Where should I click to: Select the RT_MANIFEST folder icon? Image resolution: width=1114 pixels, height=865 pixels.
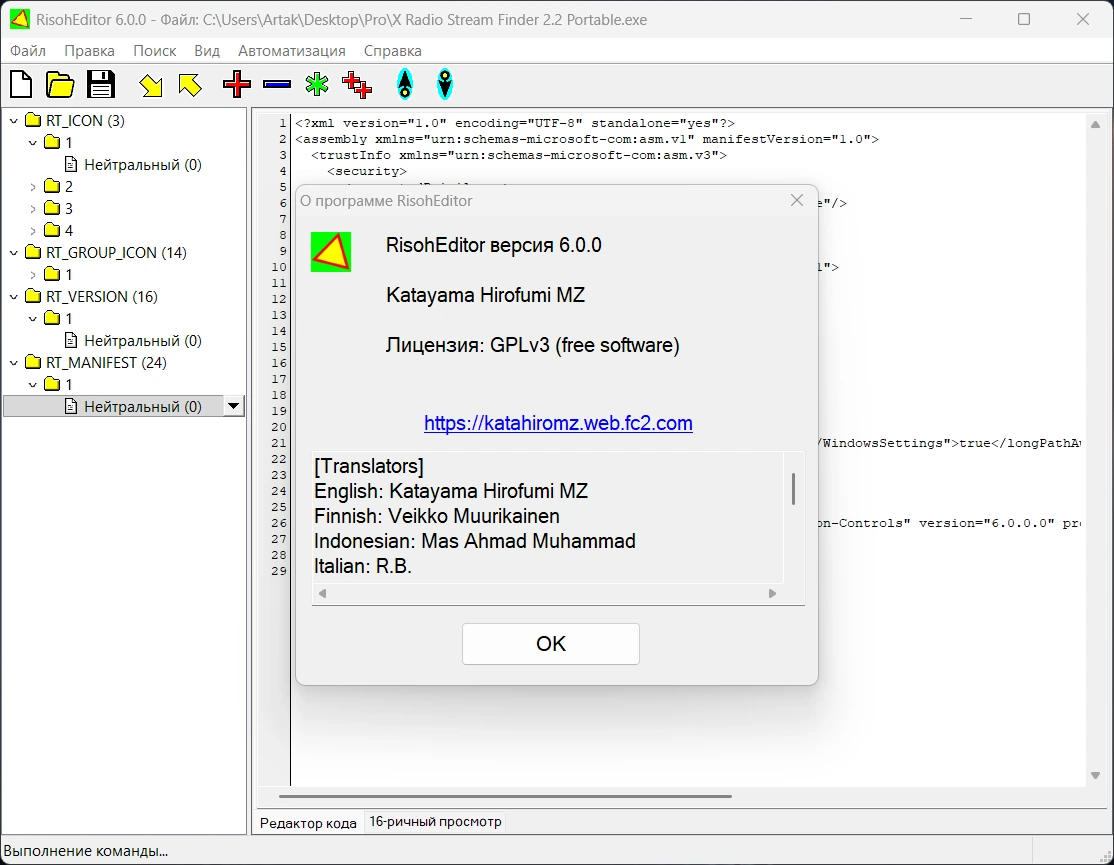pos(33,361)
